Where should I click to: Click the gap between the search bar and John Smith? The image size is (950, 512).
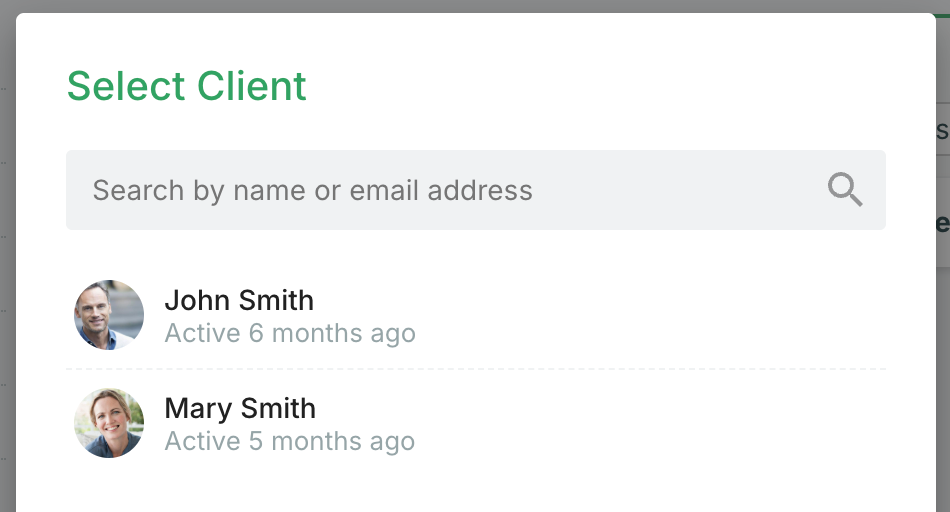[476, 252]
